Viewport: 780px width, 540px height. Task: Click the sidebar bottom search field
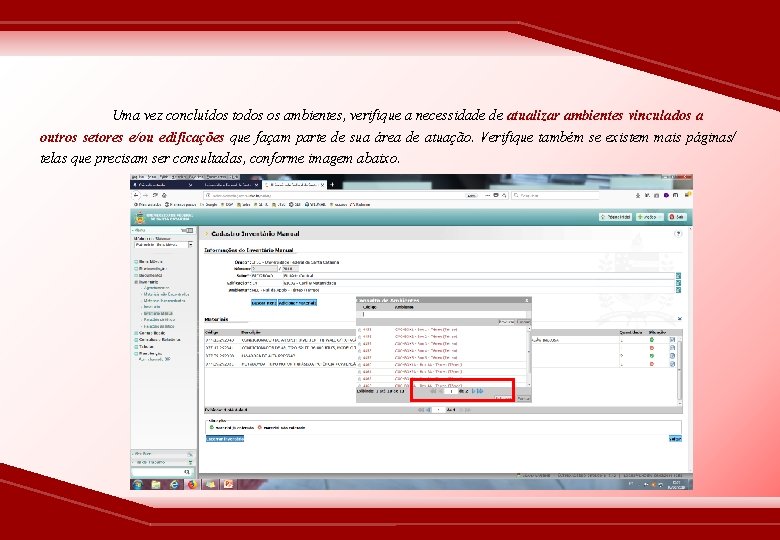click(162, 472)
